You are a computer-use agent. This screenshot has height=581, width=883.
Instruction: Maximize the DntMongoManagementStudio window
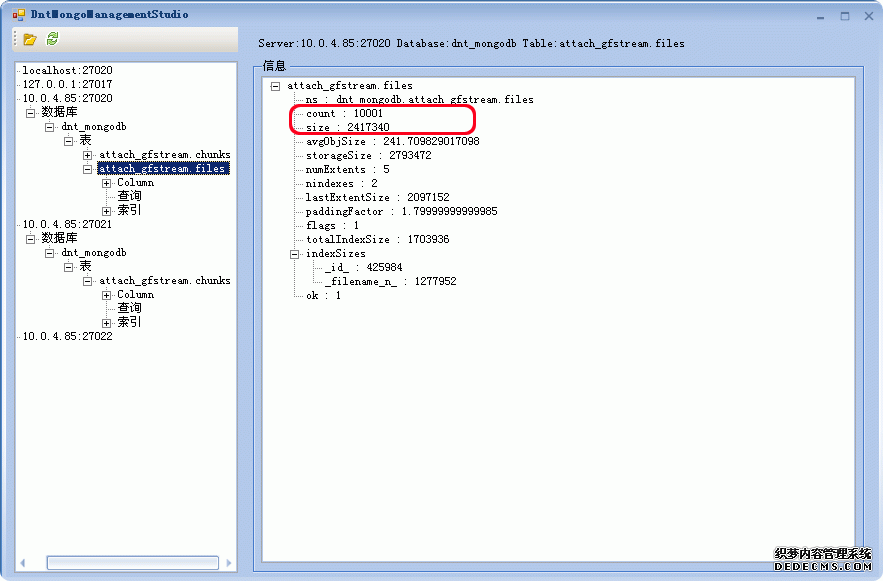click(845, 15)
